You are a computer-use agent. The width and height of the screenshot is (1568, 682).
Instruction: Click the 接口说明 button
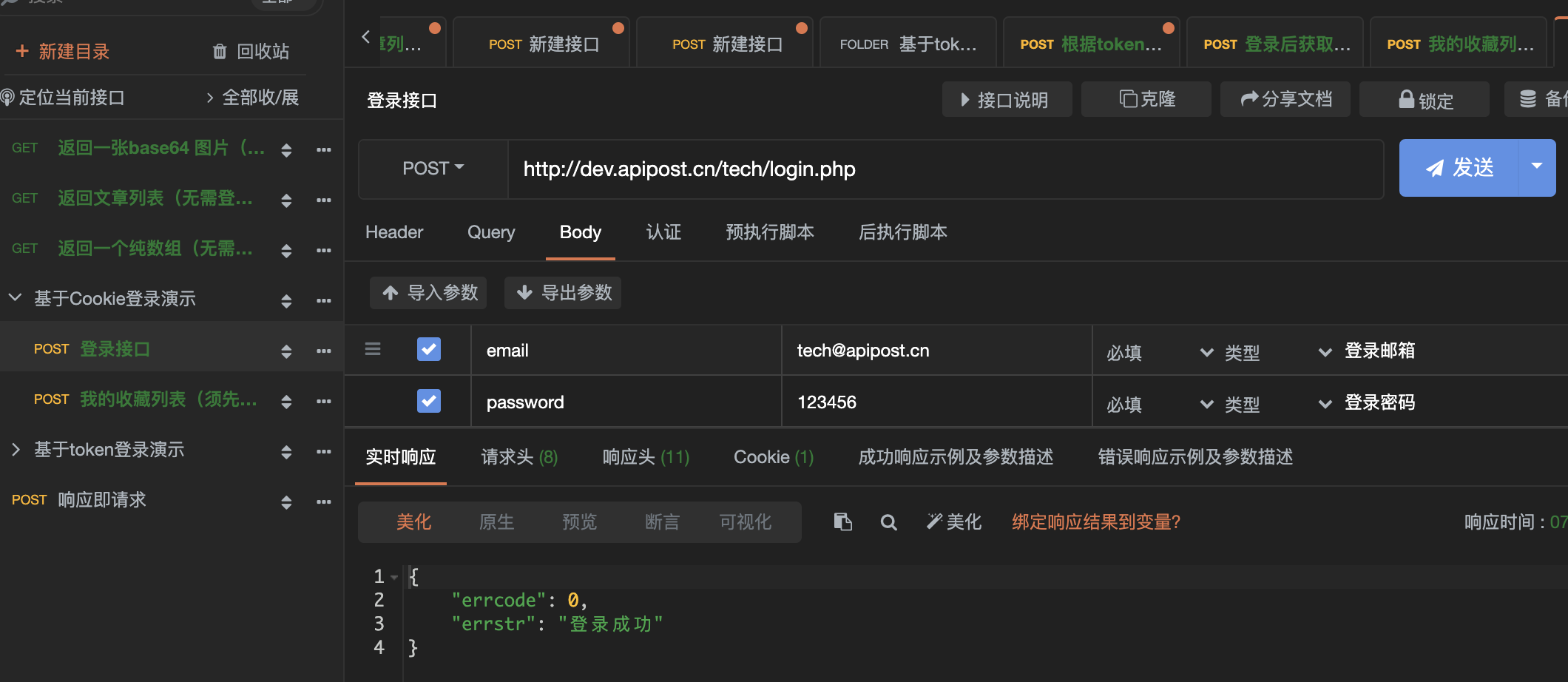(x=1007, y=99)
